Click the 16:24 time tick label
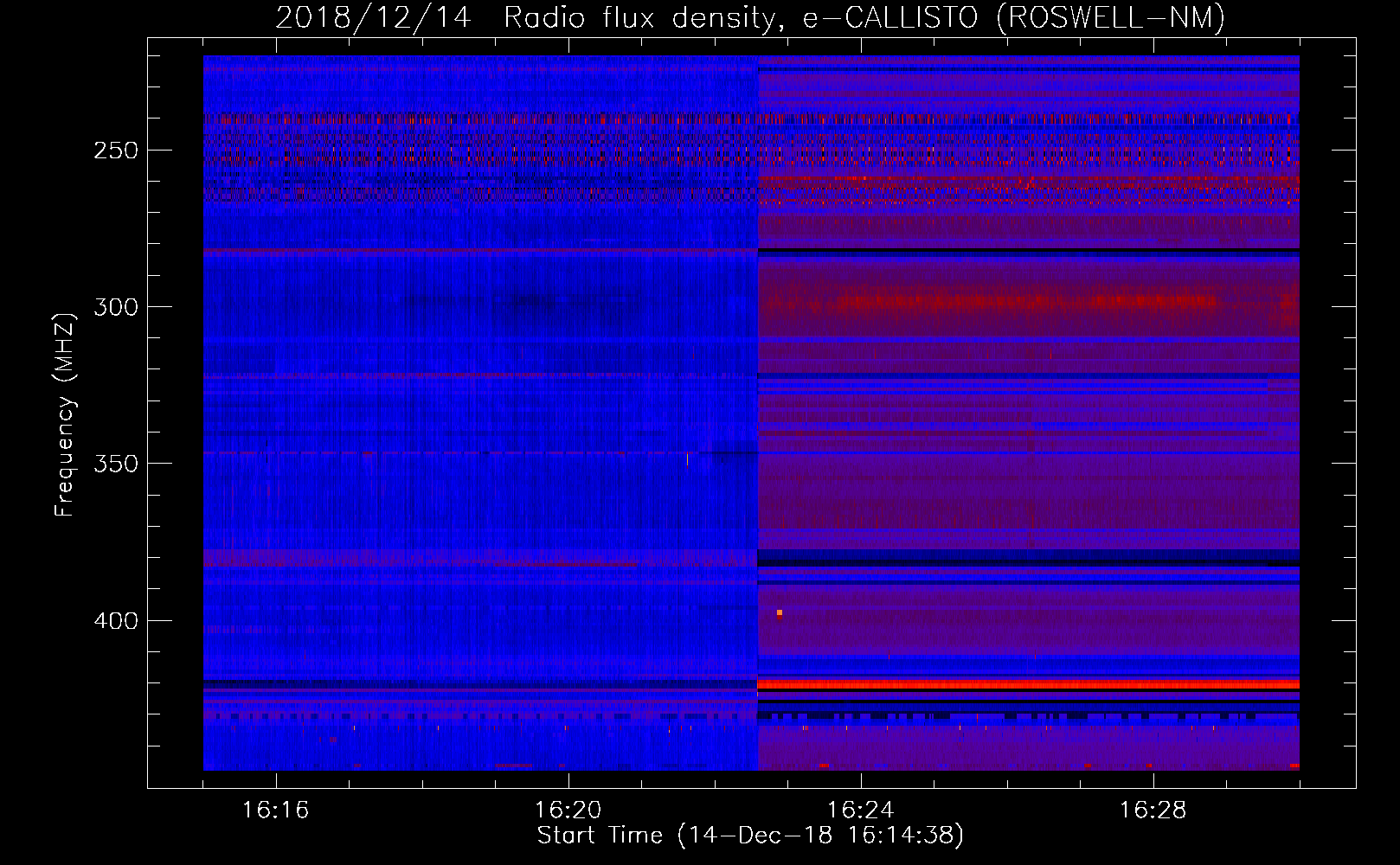The image size is (1400, 865). [861, 811]
